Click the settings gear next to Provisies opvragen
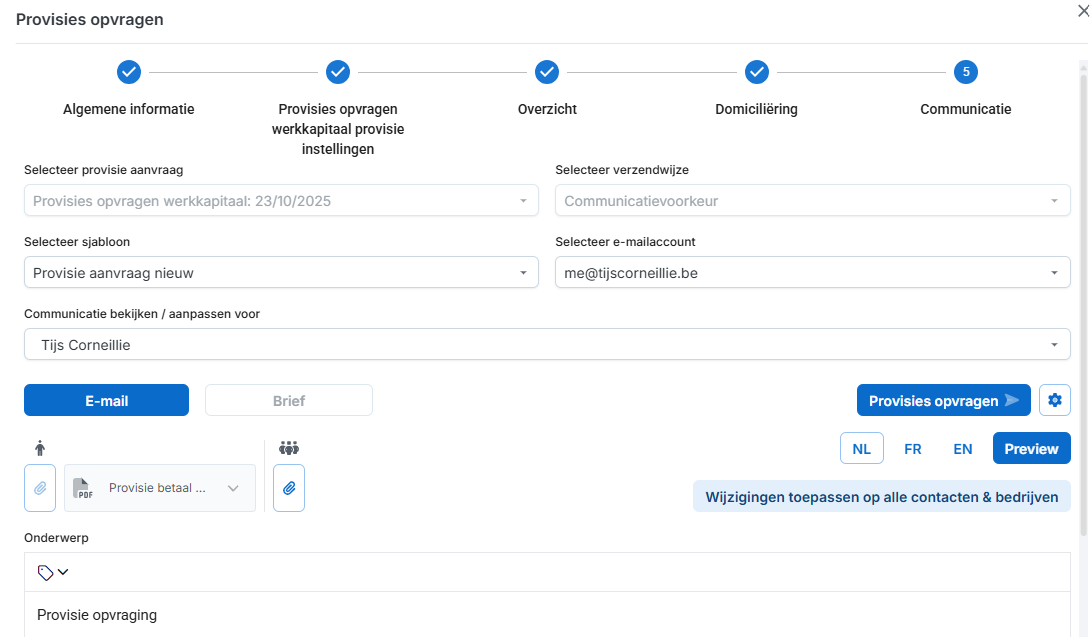This screenshot has width=1092, height=637. (x=1055, y=400)
